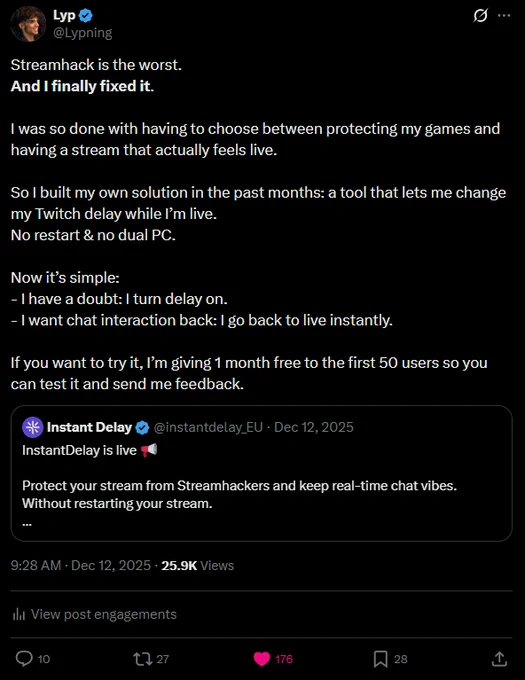Repost this post via retweet icon

(142, 659)
